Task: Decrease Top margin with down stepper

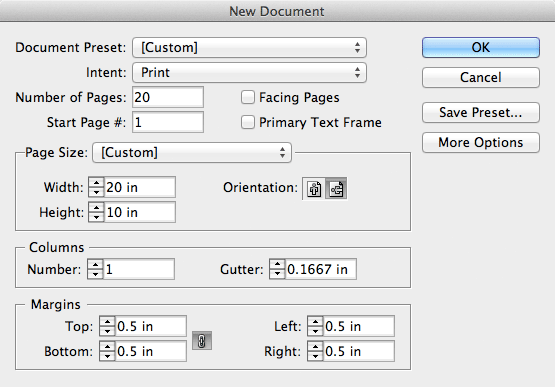Action: point(107,331)
